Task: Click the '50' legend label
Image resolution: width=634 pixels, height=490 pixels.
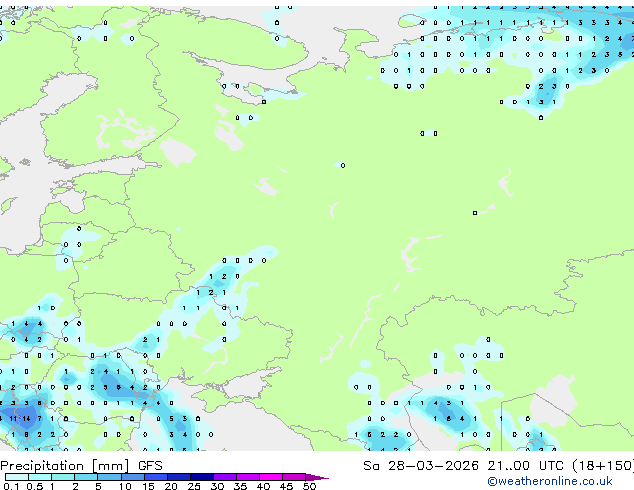Action: pyautogui.click(x=309, y=486)
